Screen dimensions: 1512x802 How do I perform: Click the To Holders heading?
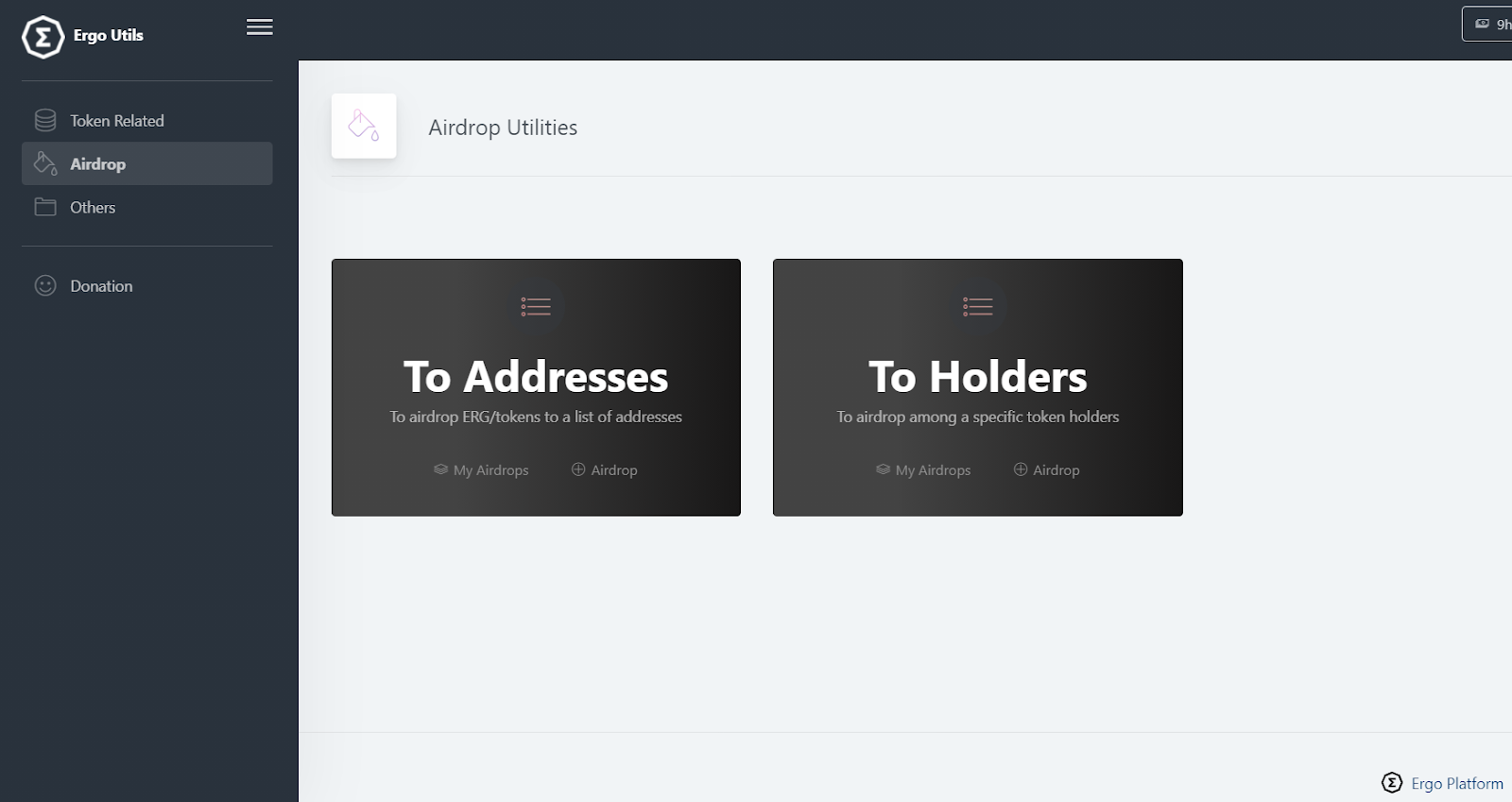point(978,377)
